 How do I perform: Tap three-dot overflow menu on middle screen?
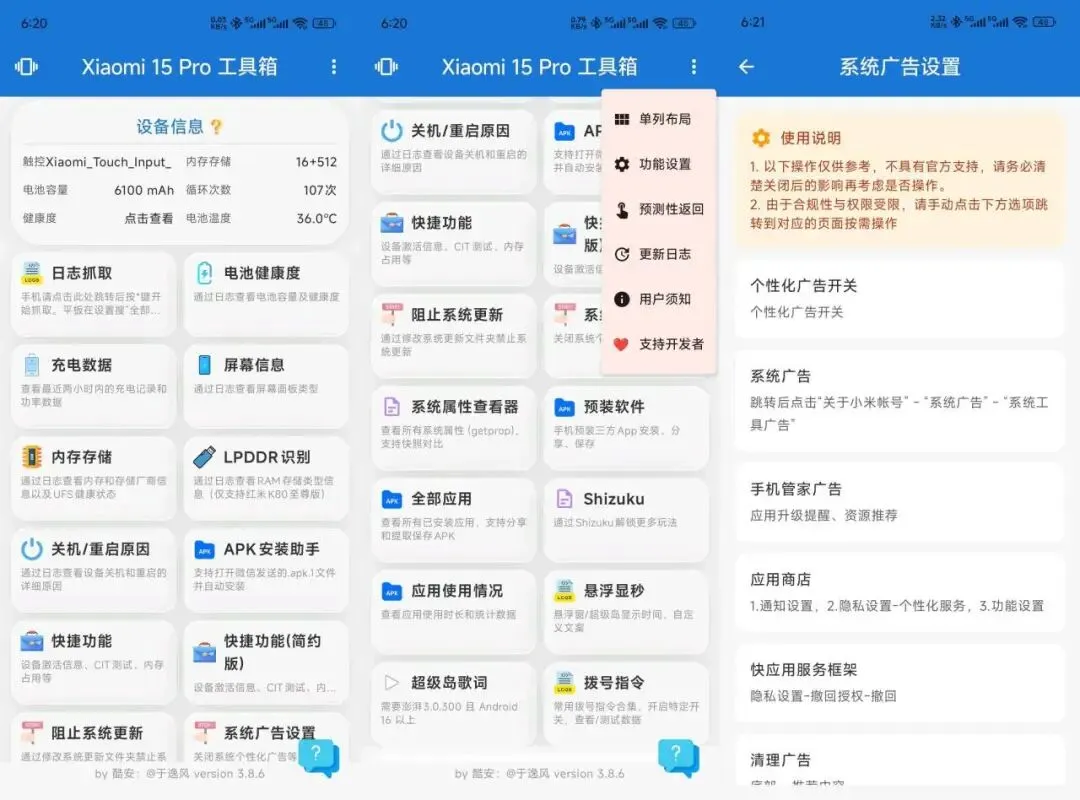694,67
